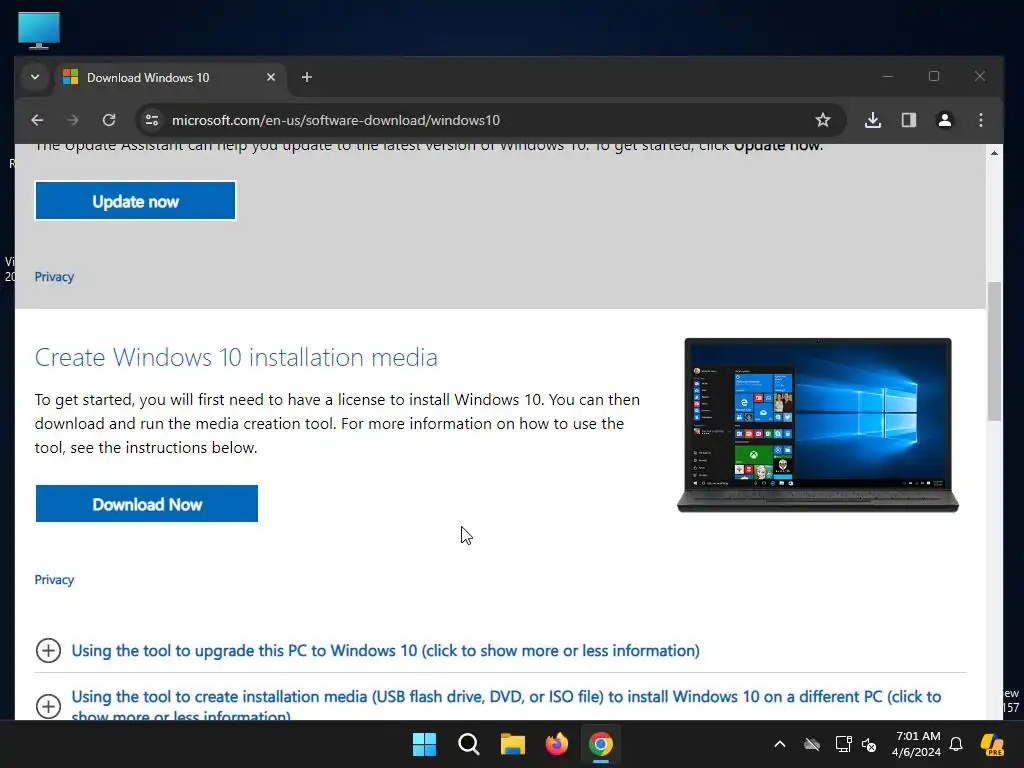Open the Windows Start menu
The image size is (1024, 768).
(424, 744)
